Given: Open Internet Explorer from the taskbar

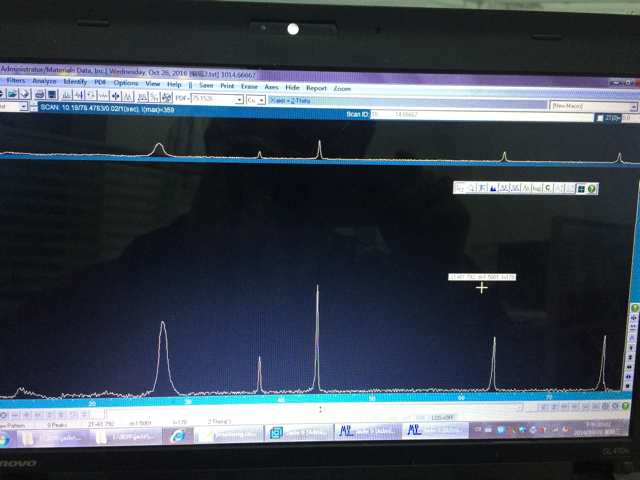Looking at the screenshot, I should click(177, 436).
